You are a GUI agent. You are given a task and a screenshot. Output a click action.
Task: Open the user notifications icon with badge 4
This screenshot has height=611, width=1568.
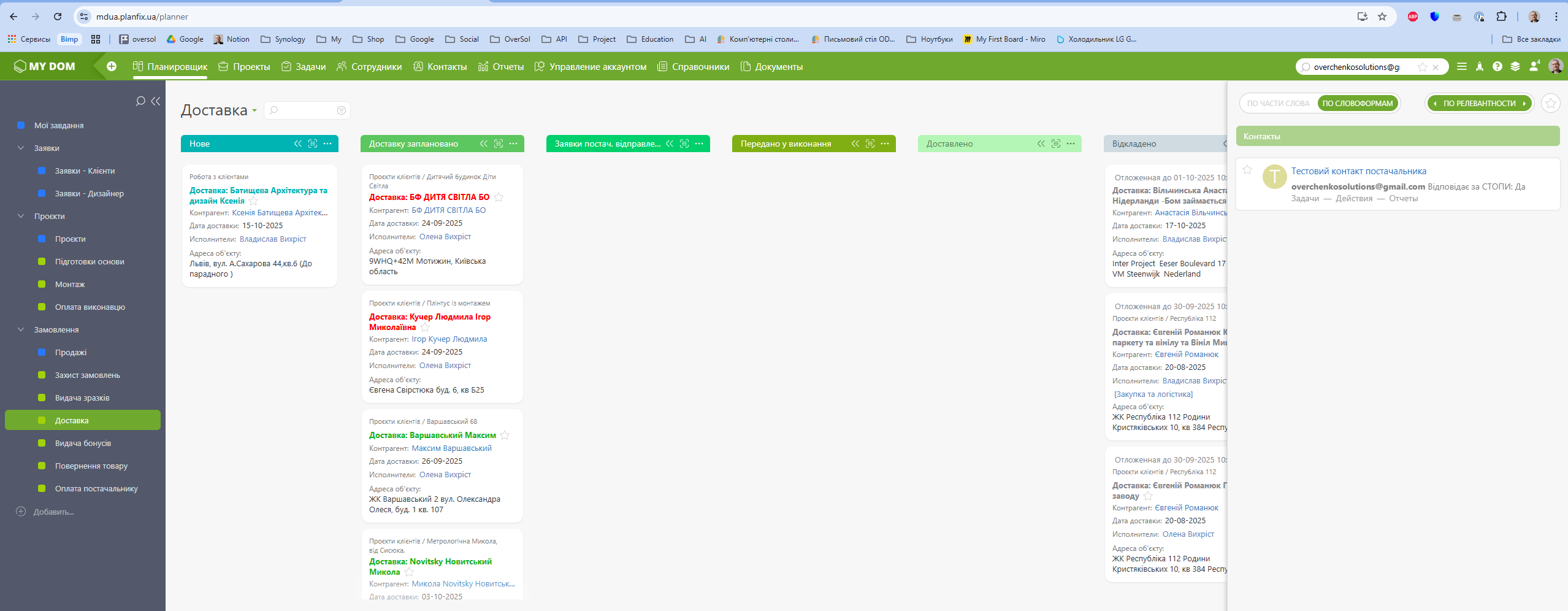point(1534,66)
